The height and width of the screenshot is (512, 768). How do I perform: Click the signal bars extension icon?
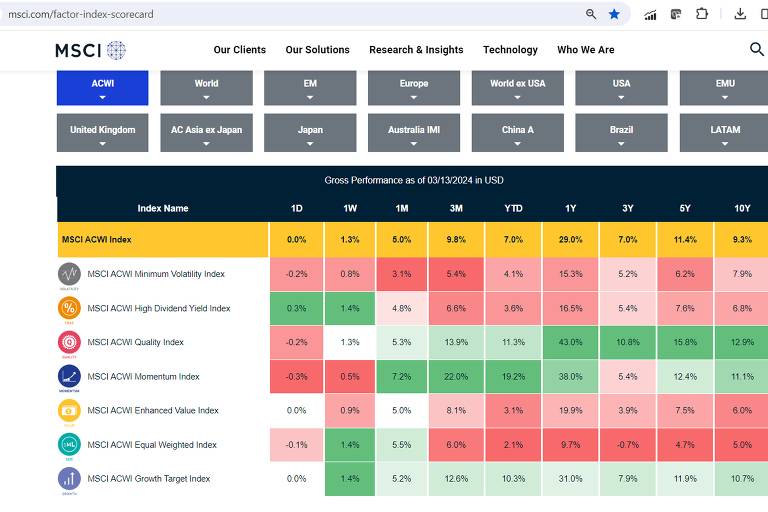coord(650,15)
